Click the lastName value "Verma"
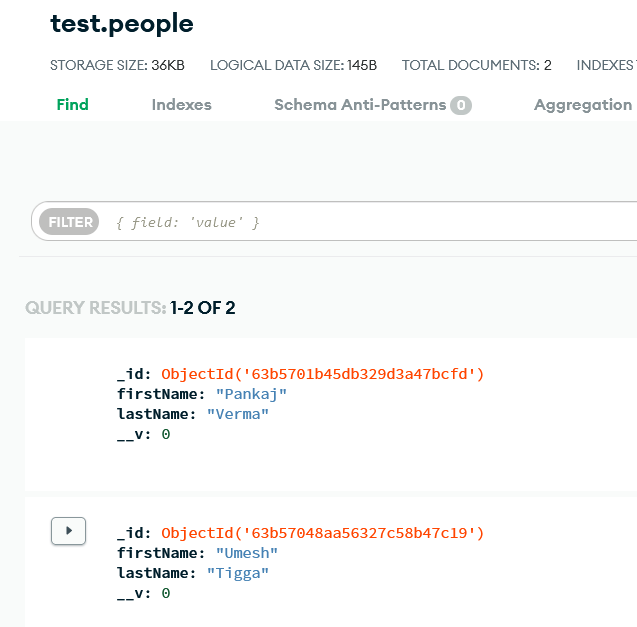This screenshot has width=637, height=627. click(238, 414)
